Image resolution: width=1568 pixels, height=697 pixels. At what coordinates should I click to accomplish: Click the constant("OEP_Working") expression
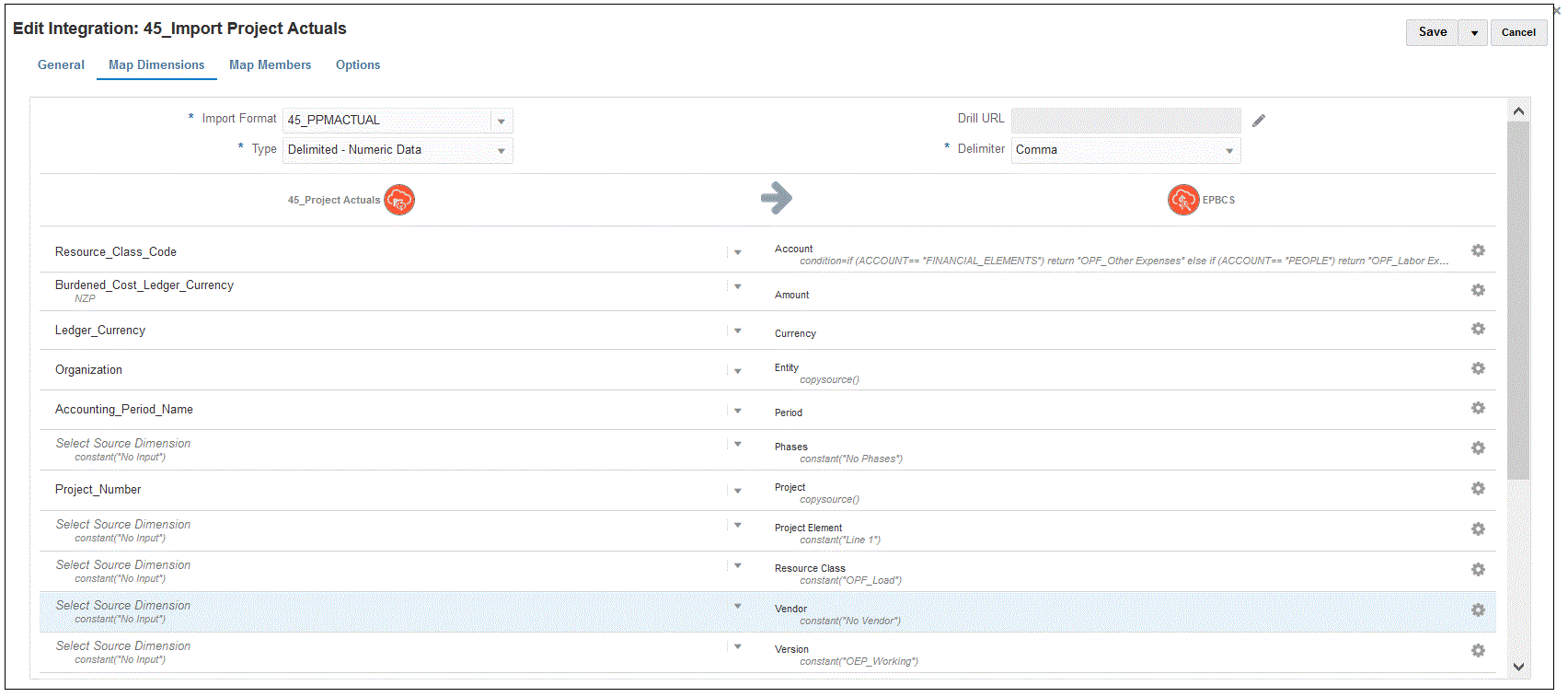coord(859,661)
